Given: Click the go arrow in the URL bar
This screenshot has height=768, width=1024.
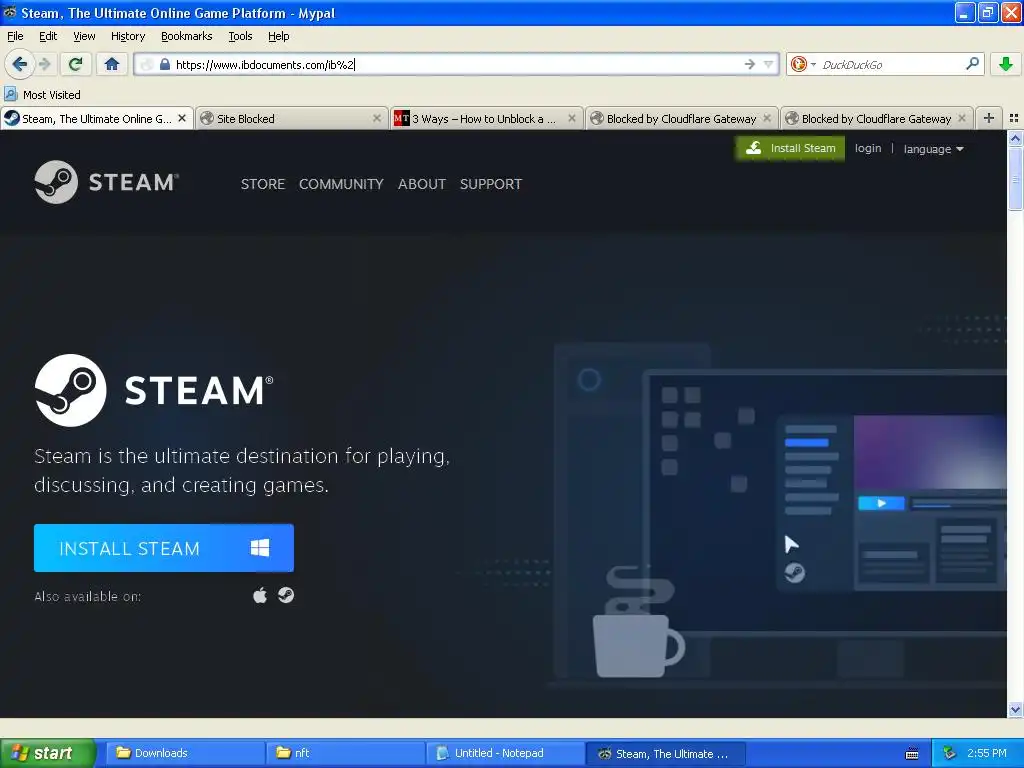Looking at the screenshot, I should [x=750, y=64].
